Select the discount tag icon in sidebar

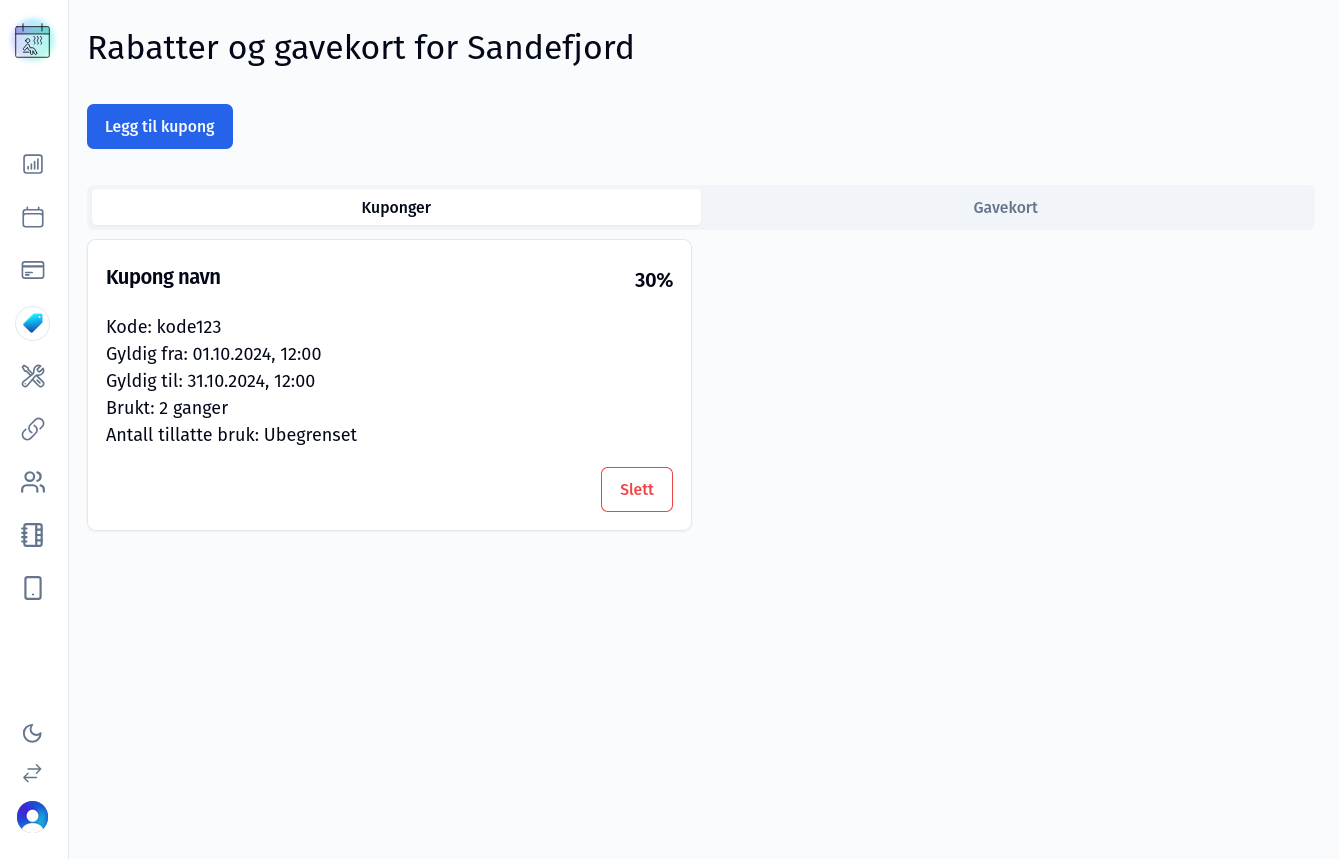33,323
